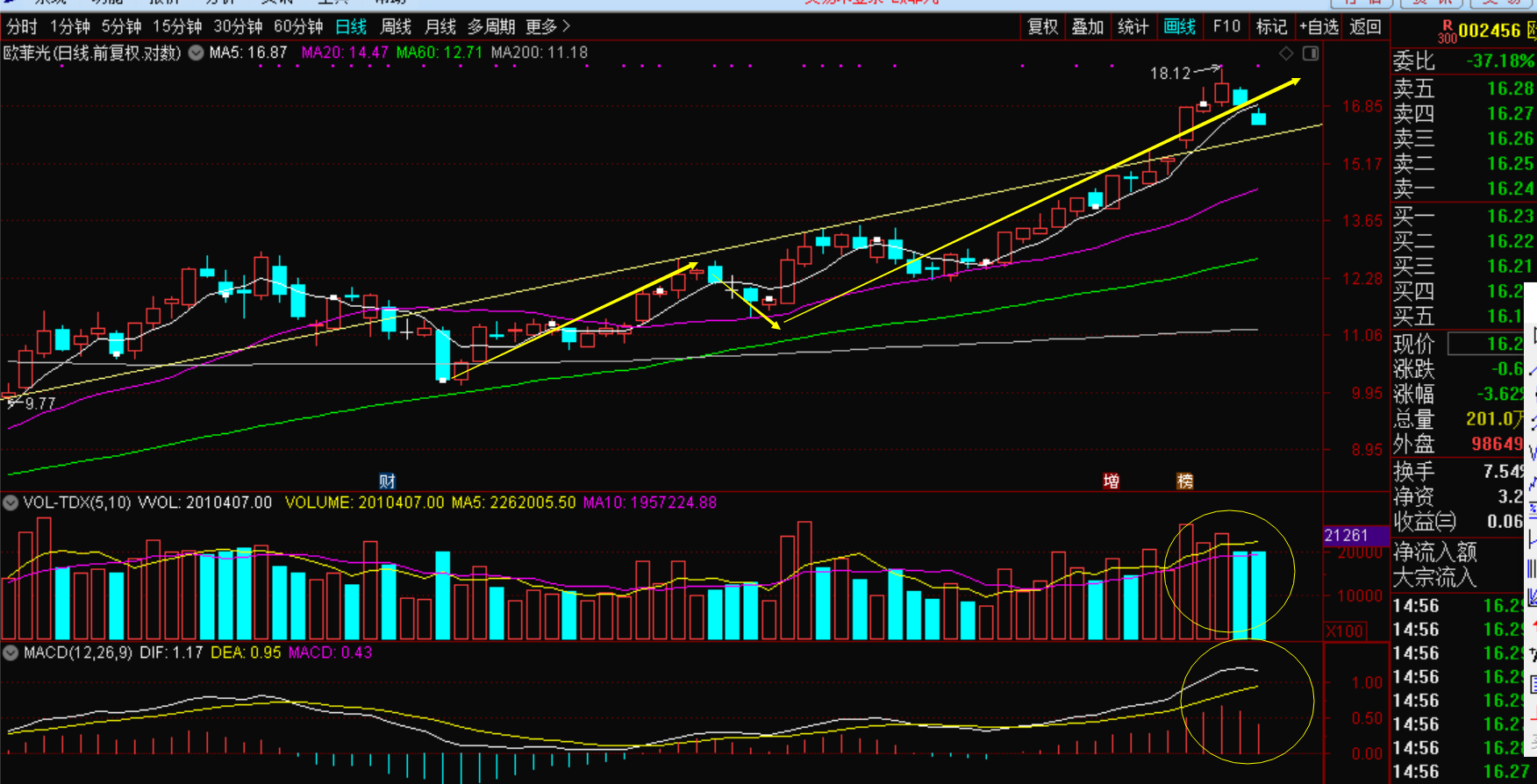1537x784 pixels.
Task: Switch to the 周线 weekly chart tab
Action: [396, 26]
